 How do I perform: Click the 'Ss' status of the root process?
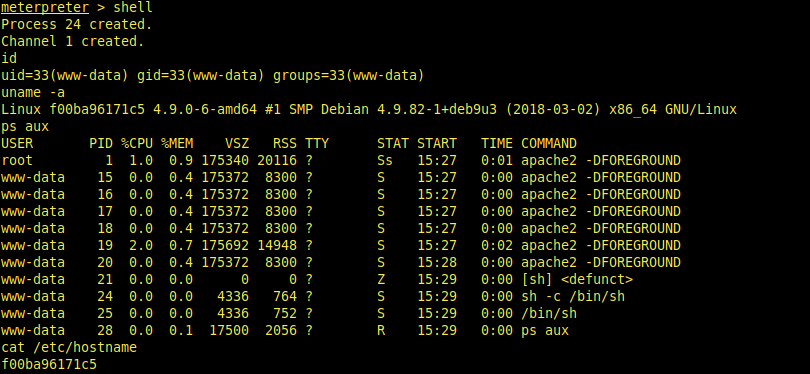pyautogui.click(x=385, y=160)
